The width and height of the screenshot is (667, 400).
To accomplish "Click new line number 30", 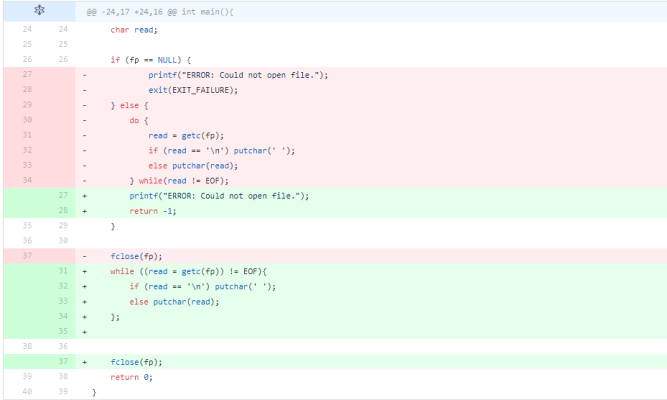I will coord(63,240).
